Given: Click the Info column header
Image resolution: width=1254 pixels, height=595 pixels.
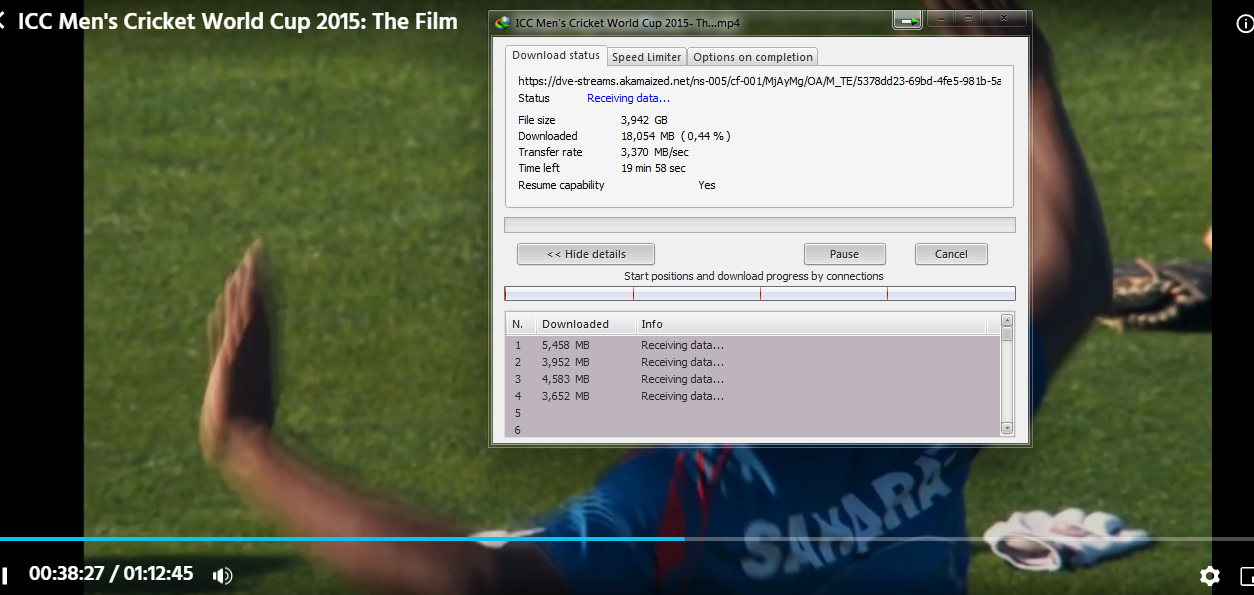Looking at the screenshot, I should (811, 324).
